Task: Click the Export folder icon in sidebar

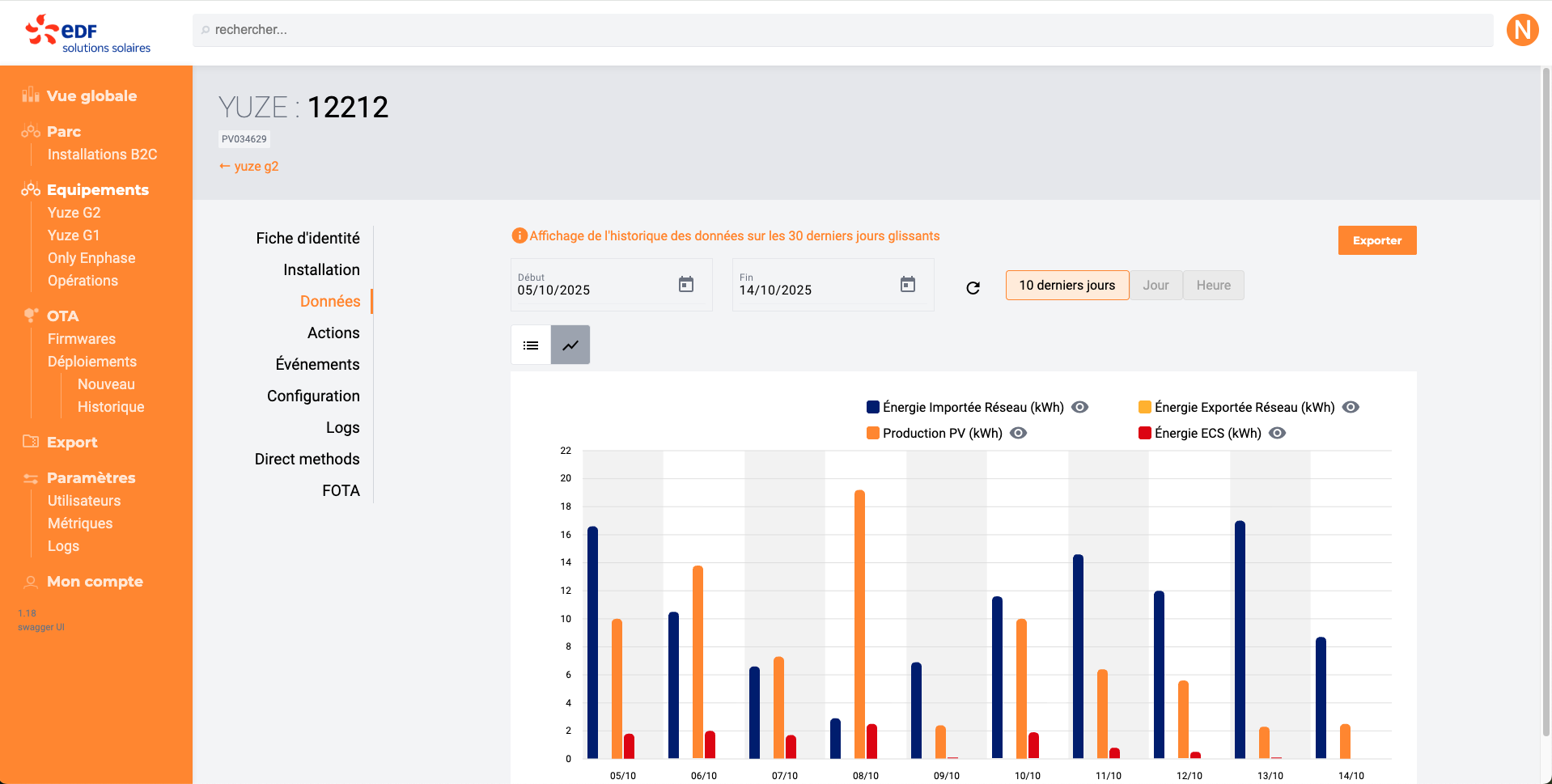Action: point(31,442)
